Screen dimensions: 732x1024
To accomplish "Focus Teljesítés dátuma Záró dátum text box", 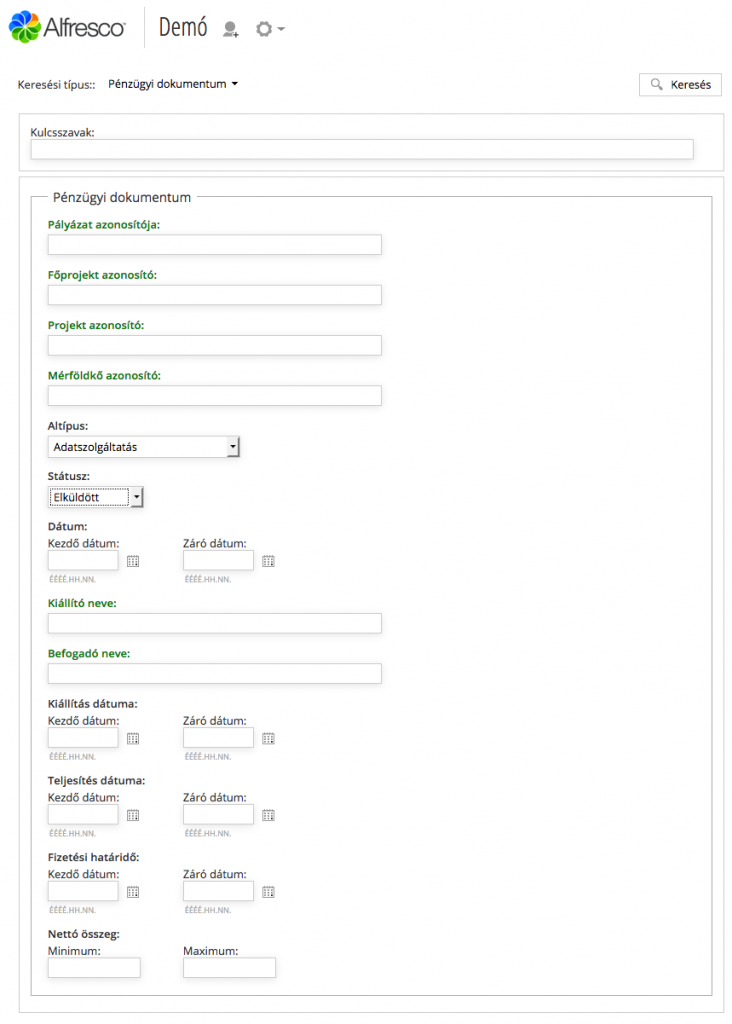I will [218, 814].
